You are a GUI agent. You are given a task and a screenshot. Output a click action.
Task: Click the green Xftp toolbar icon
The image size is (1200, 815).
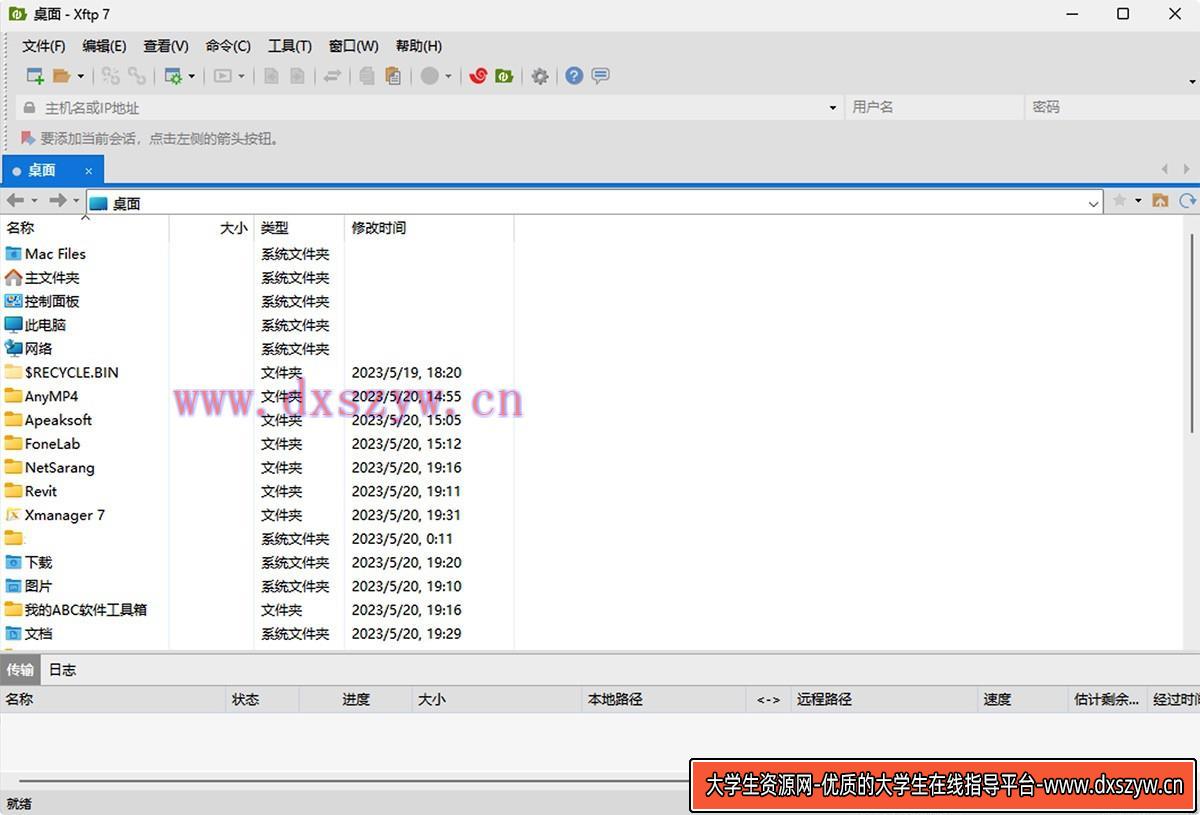coord(504,76)
